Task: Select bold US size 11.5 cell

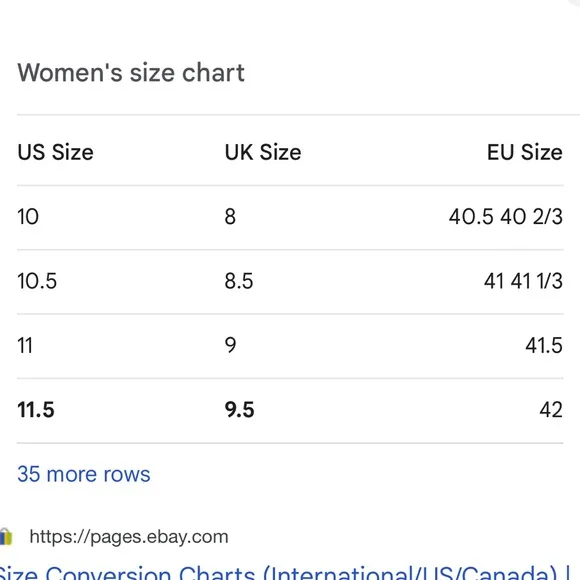Action: [x=36, y=409]
